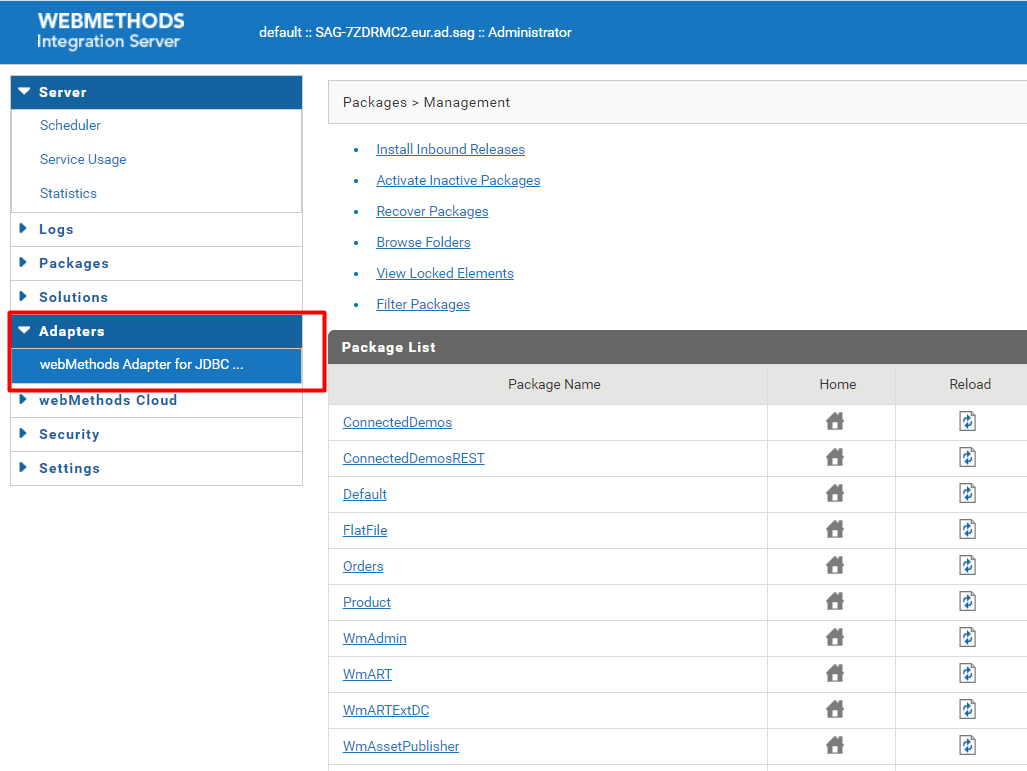Expand the Solutions menu section
The height and width of the screenshot is (771, 1027).
click(157, 297)
